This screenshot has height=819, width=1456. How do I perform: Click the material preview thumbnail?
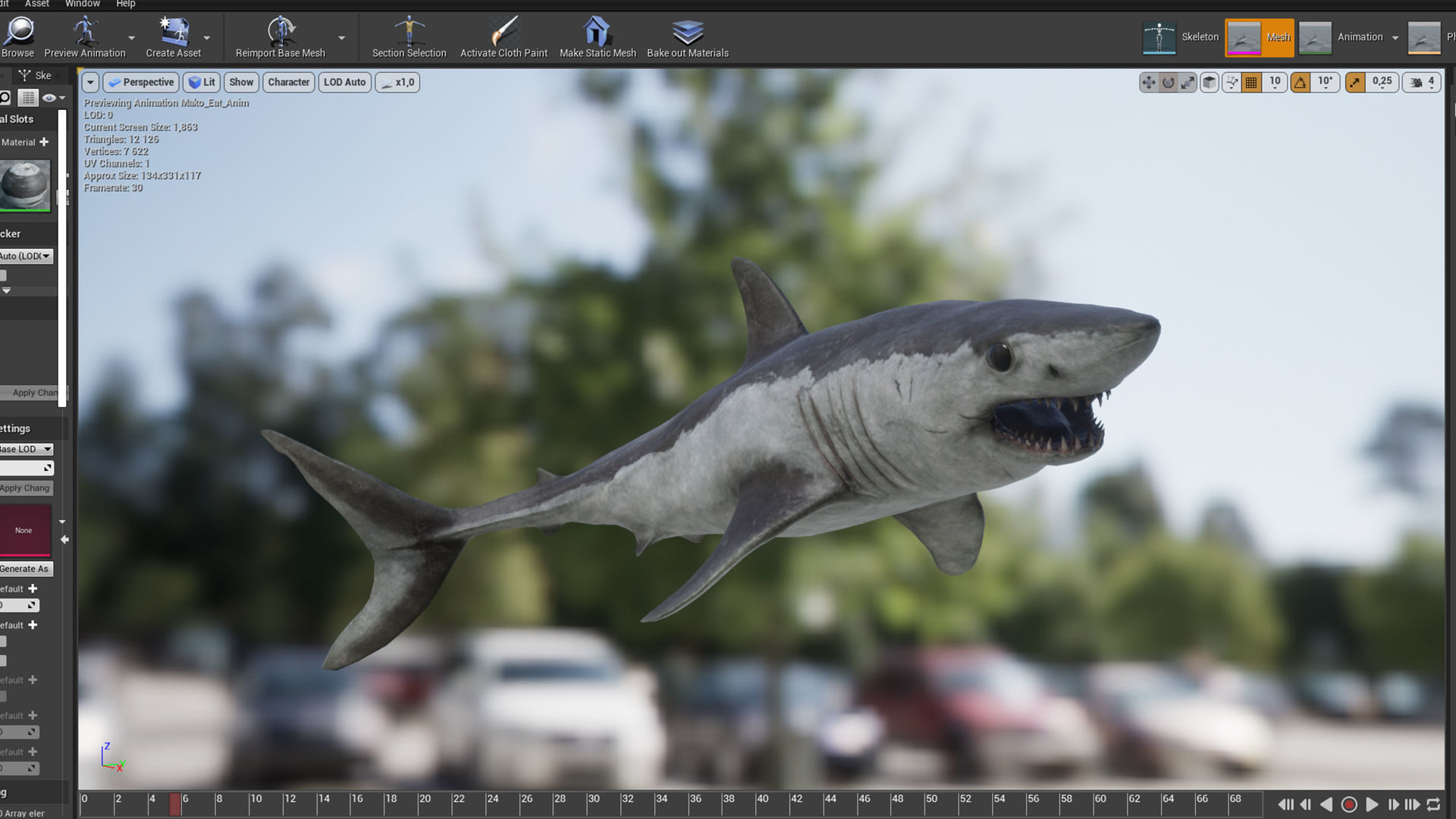(x=25, y=184)
